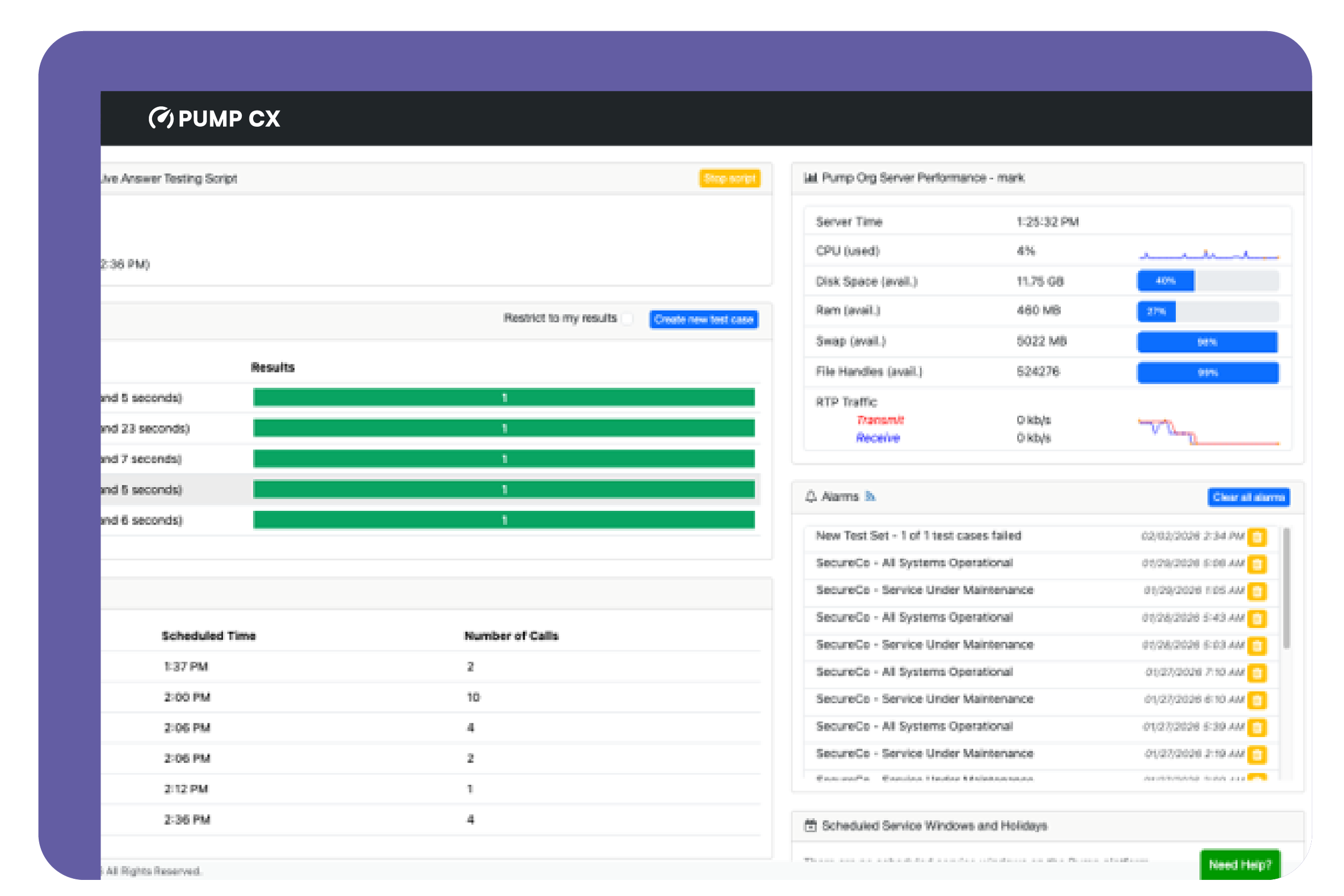
Task: Delete the 01/29 5:06 AM SecureCo alarm
Action: [1256, 564]
